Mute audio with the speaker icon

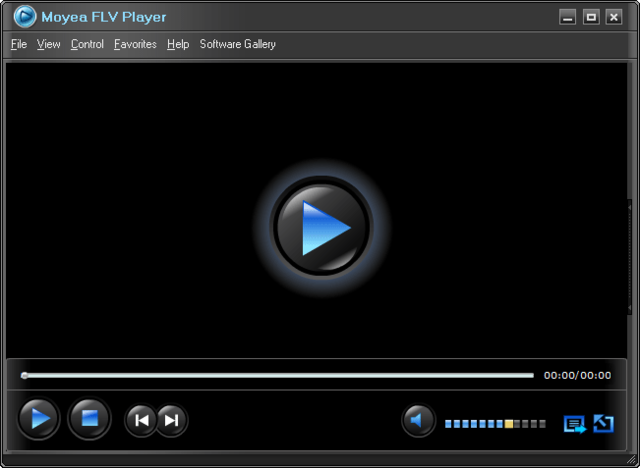point(418,420)
